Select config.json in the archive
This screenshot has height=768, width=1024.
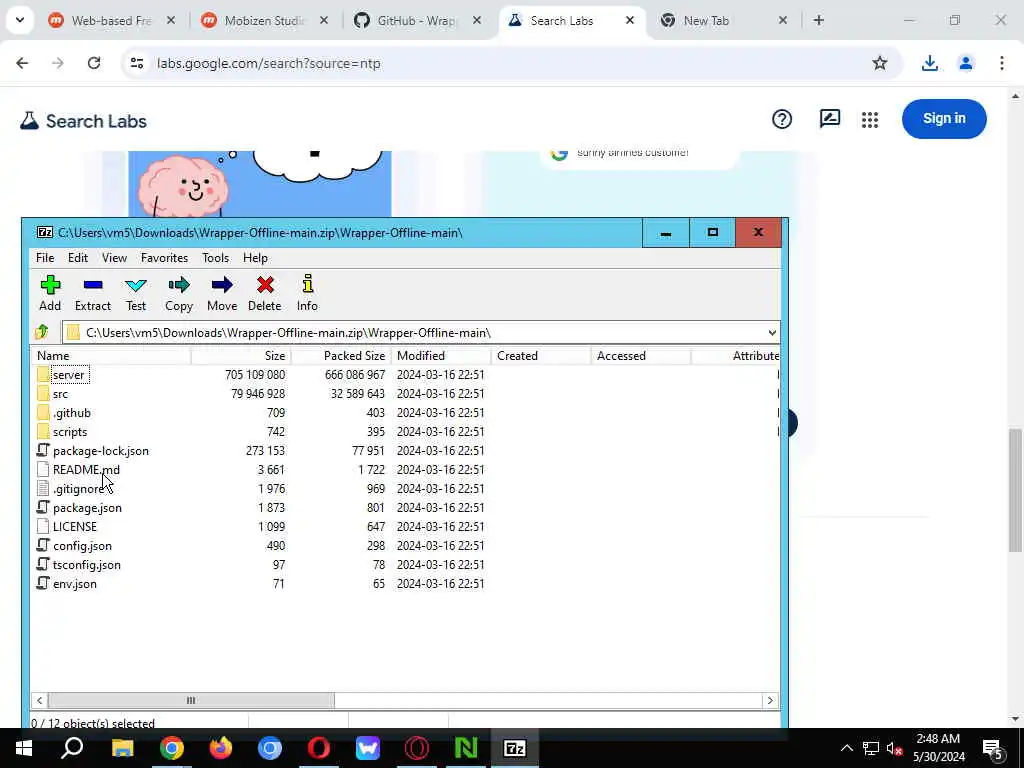[82, 545]
